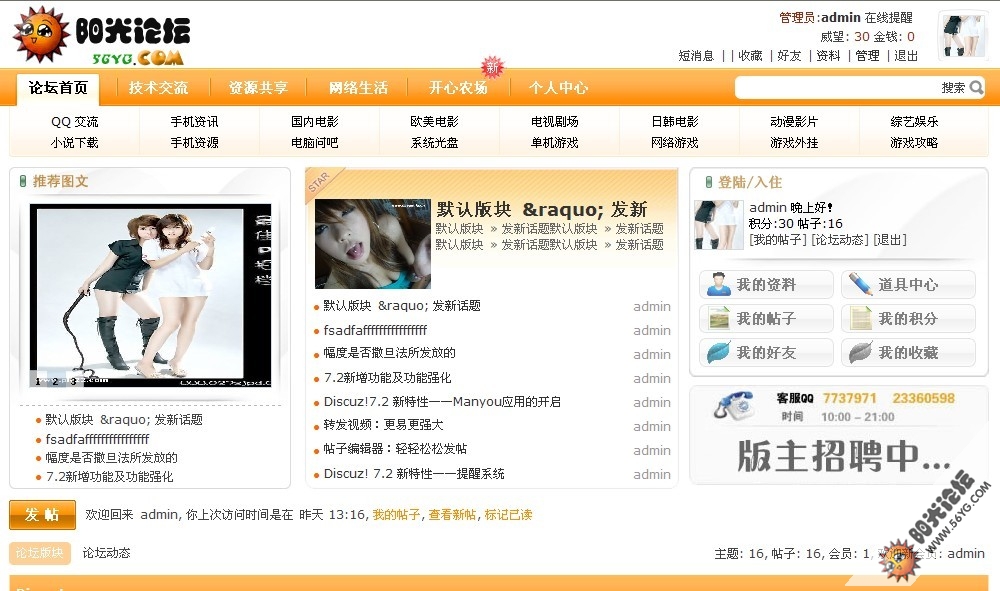This screenshot has height=591, width=1000.
Task: Click admin avatar in 登陆/入住 panel
Action: pyautogui.click(x=718, y=224)
